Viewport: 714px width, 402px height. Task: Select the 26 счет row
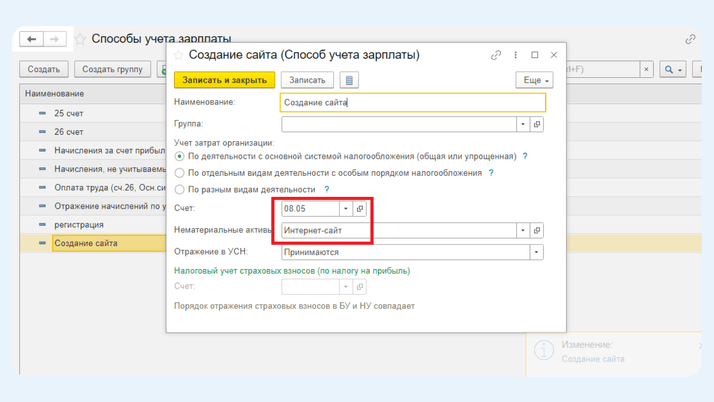pyautogui.click(x=93, y=132)
